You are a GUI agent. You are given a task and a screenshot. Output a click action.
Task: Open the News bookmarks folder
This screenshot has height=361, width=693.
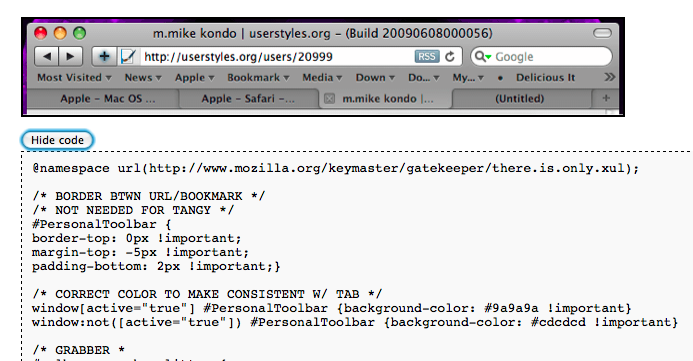pos(142,78)
